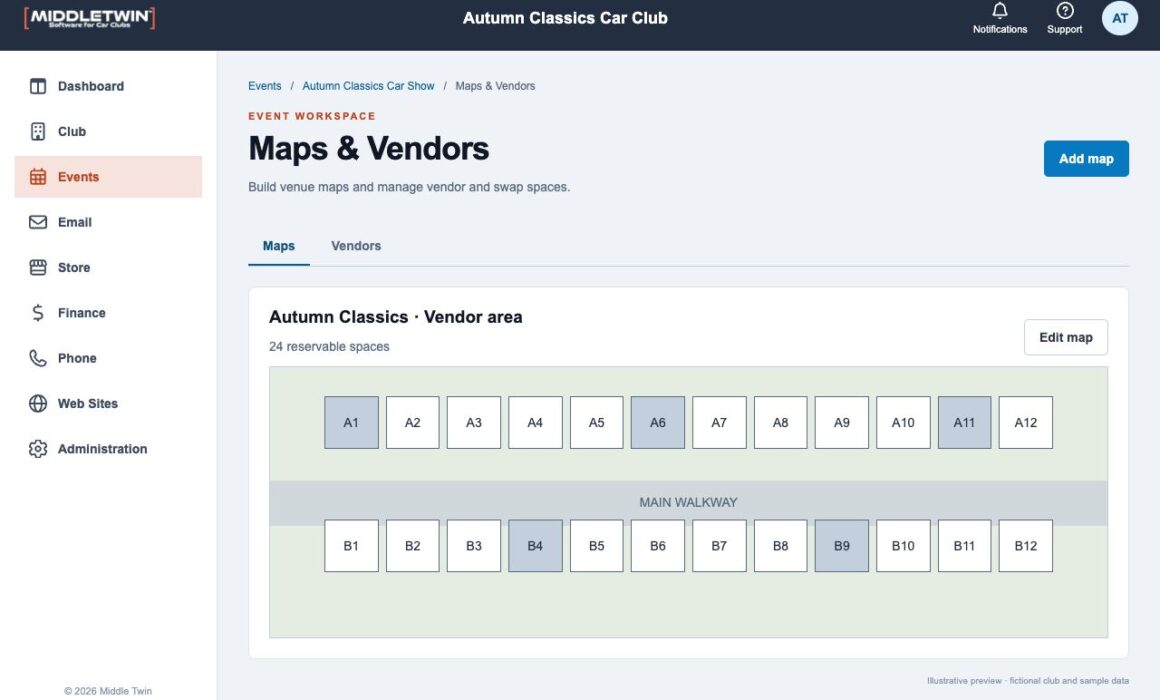The image size is (1160, 700).
Task: Select vendor space A9
Action: (x=842, y=423)
